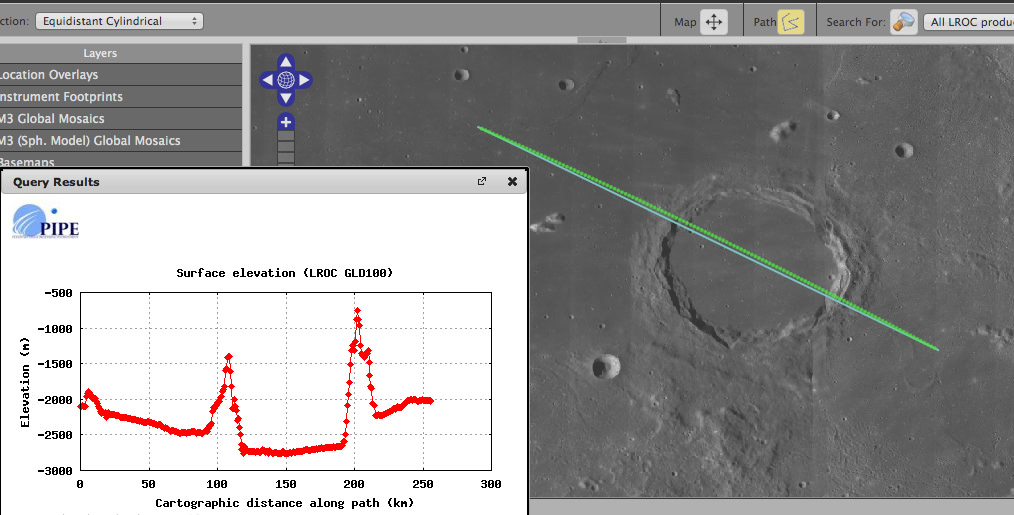This screenshot has height=515, width=1014.
Task: Open M3 (Sph. Model) Global Mosaics section
Action: pos(120,141)
